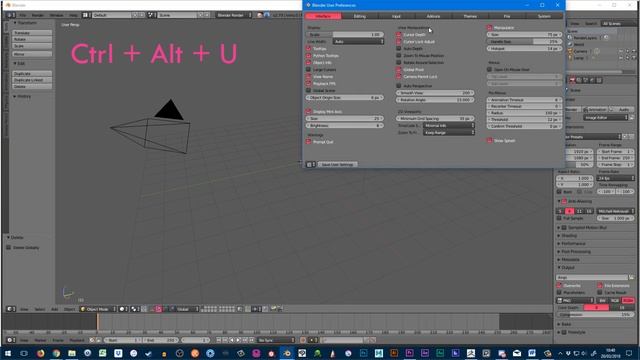Click Duplicate Linked button in tool shelf
Image resolution: width=640 pixels, height=360 pixels.
click(x=32, y=80)
